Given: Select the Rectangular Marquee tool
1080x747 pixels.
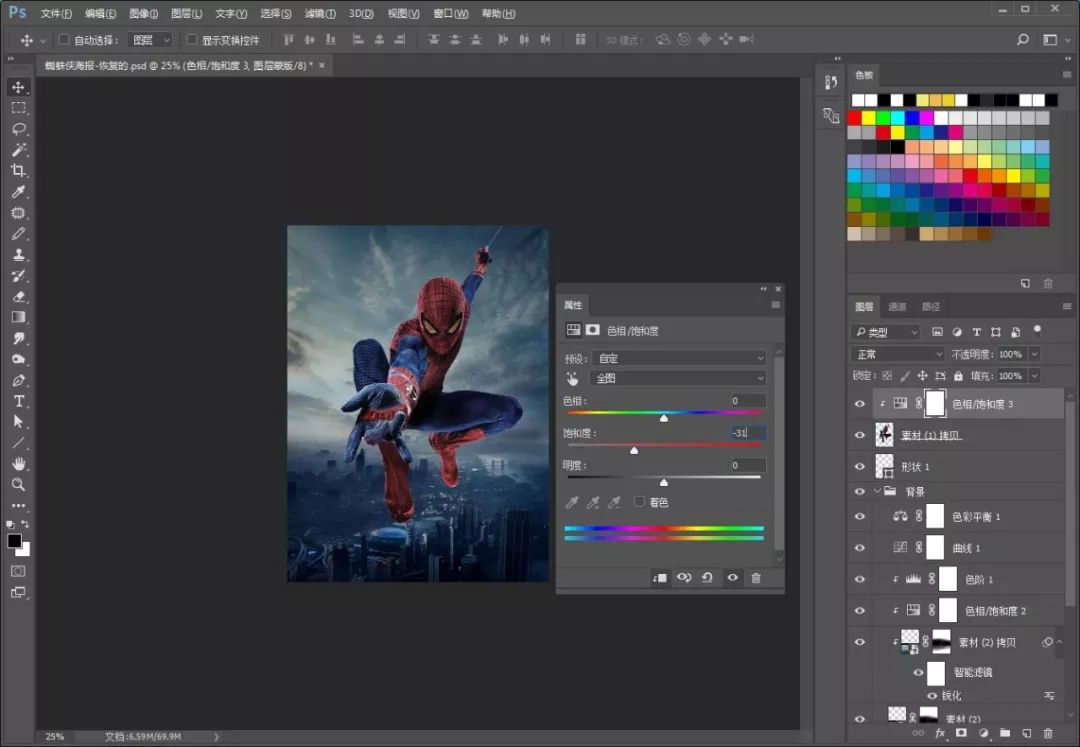Looking at the screenshot, I should point(19,108).
